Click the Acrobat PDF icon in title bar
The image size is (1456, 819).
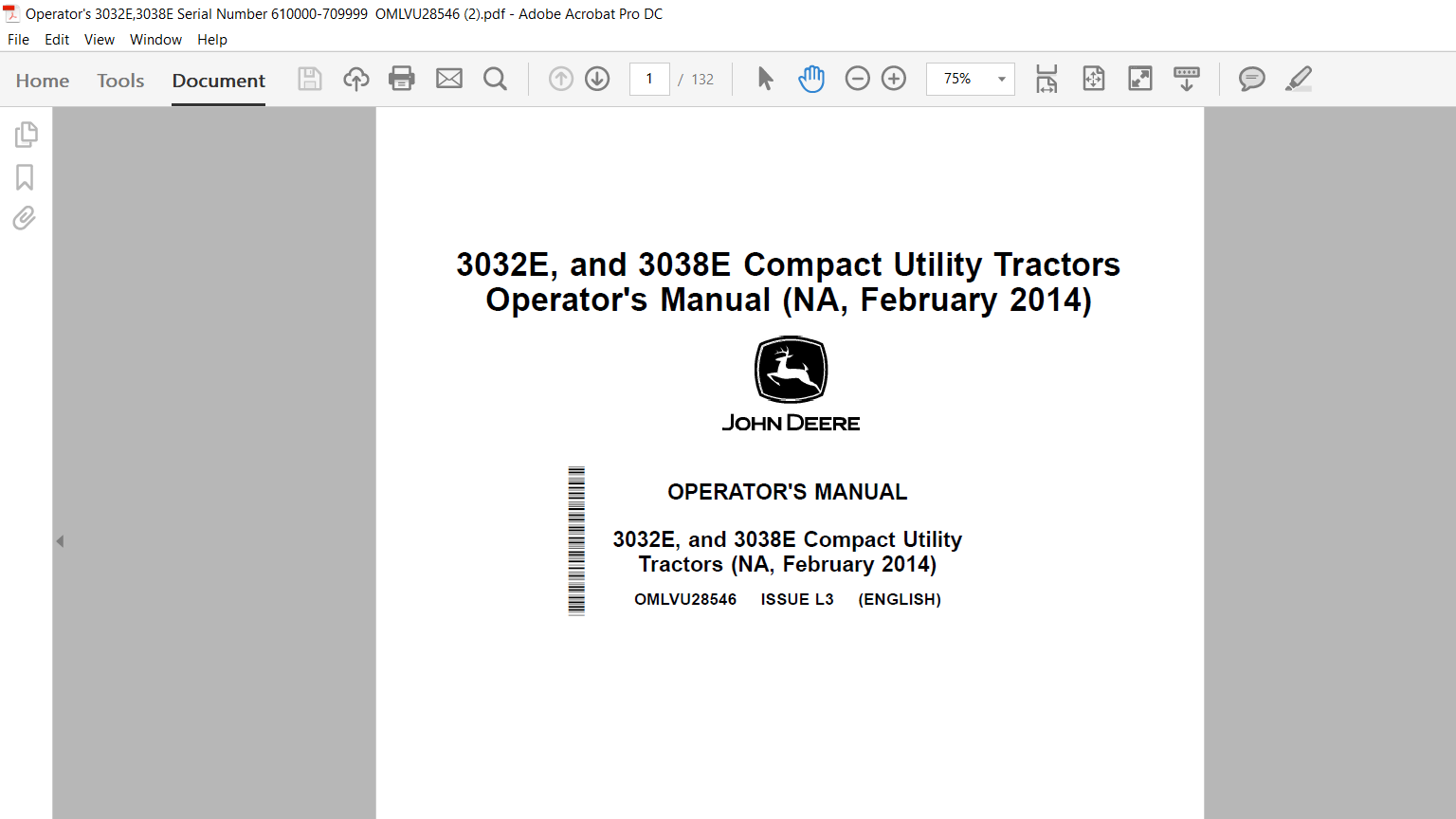coord(11,13)
